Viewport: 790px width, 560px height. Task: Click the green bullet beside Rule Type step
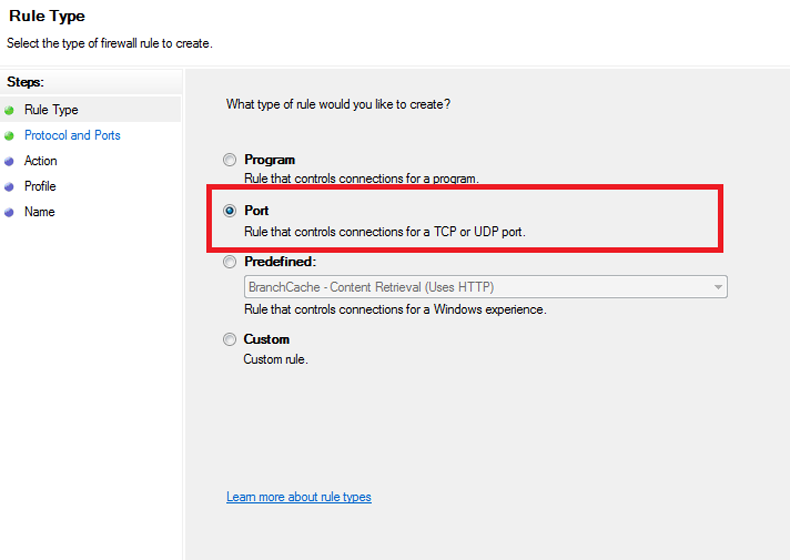pyautogui.click(x=10, y=110)
